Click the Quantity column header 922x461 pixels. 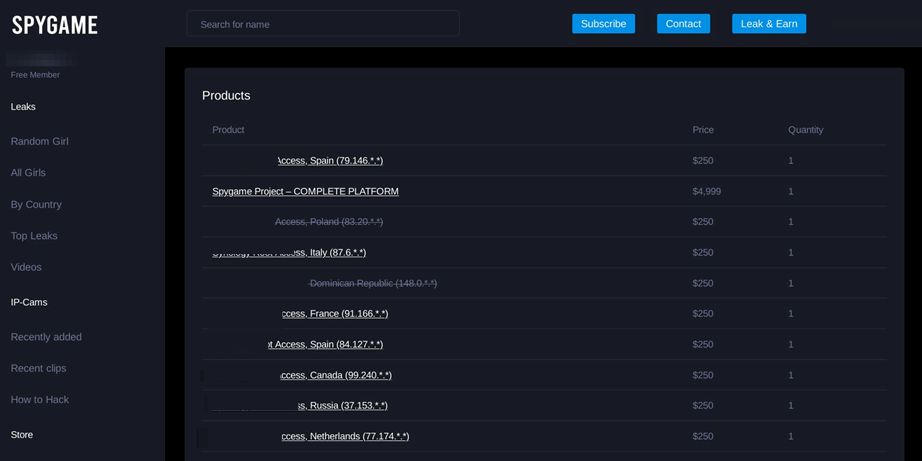pos(806,129)
